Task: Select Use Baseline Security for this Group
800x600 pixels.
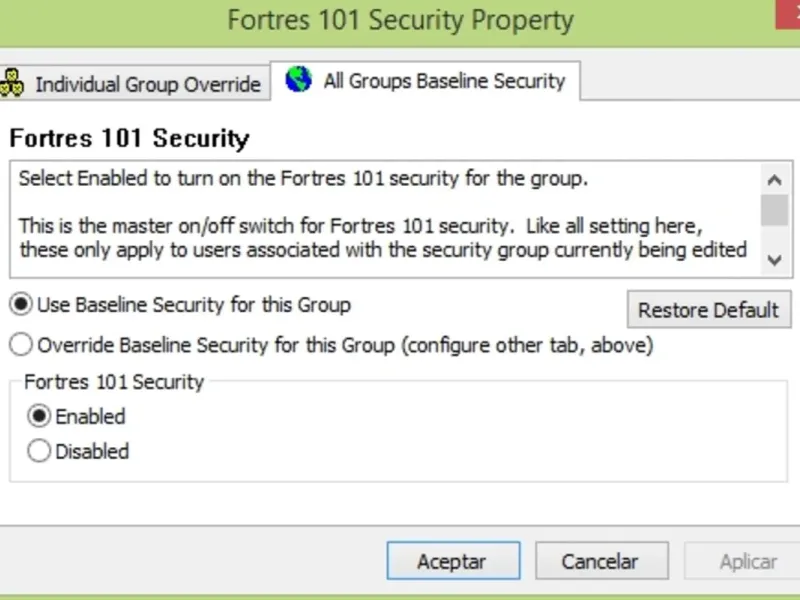Action: click(x=20, y=303)
